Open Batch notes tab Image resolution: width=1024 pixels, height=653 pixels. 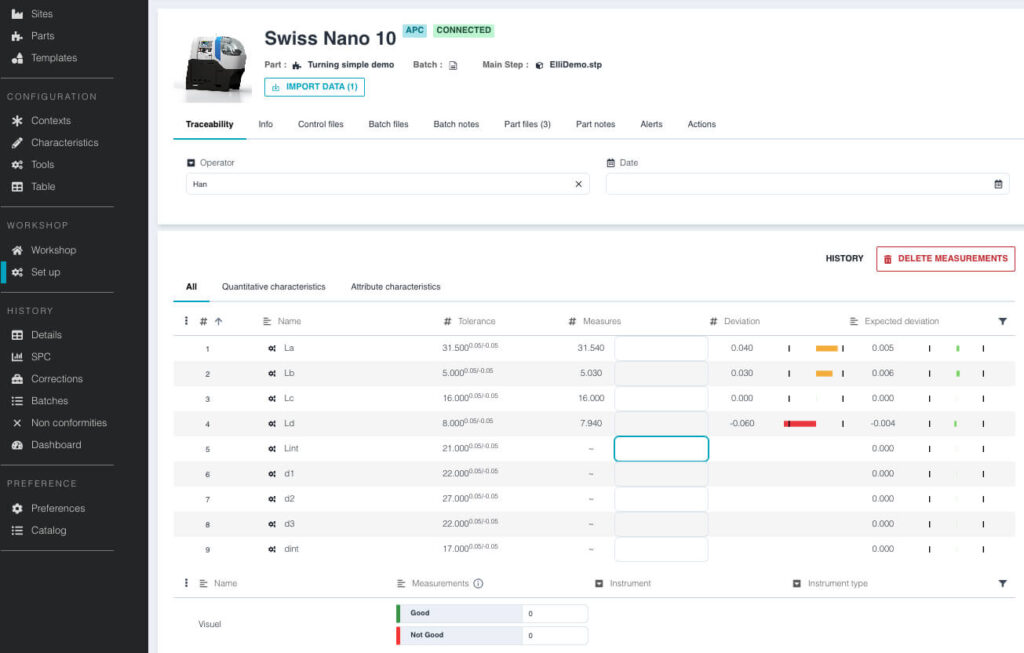click(x=456, y=124)
